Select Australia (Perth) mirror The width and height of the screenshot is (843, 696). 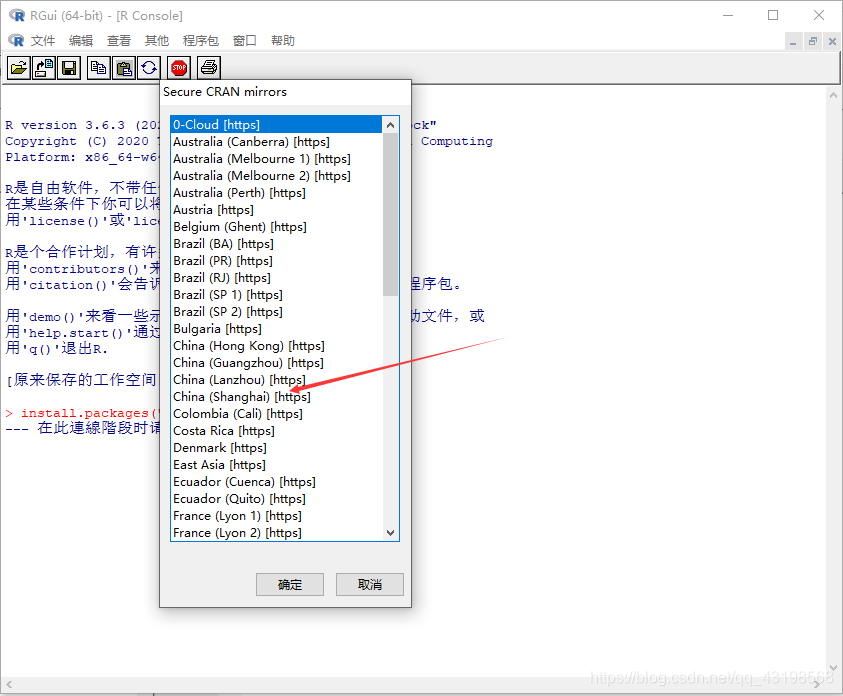(x=276, y=192)
